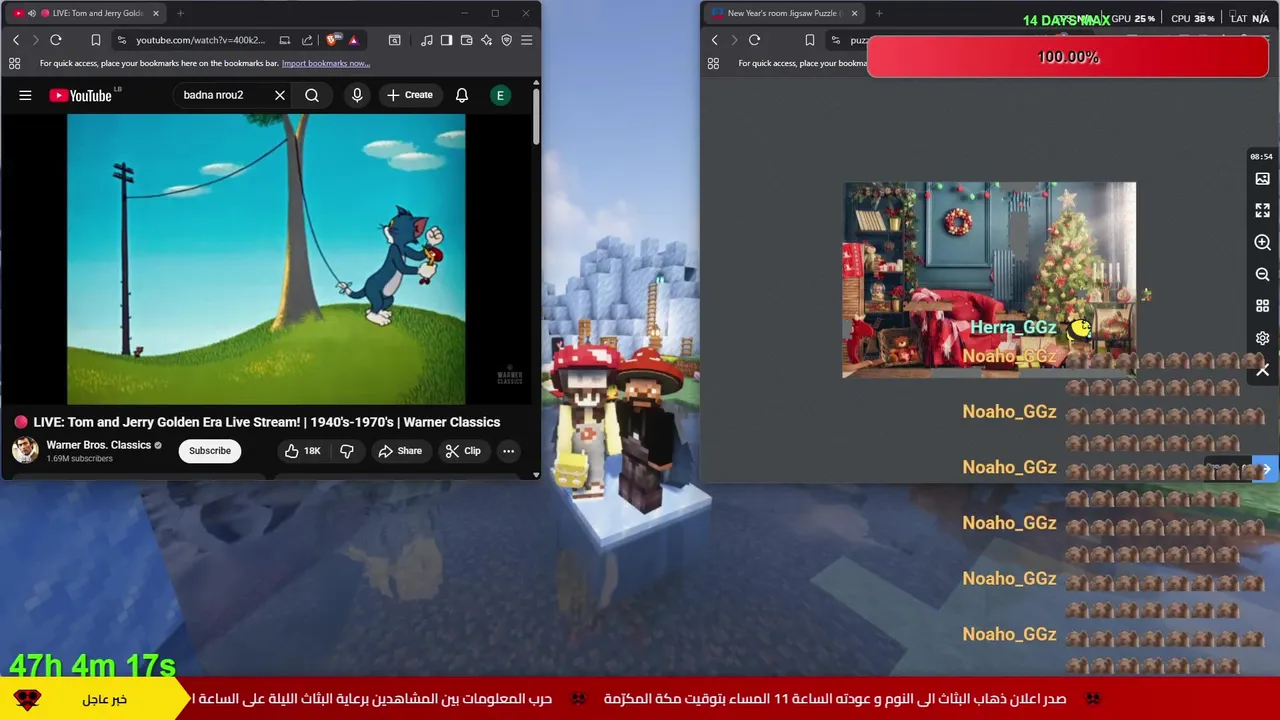Image resolution: width=1280 pixels, height=720 pixels.
Task: Open the more actions three-dot menu
Action: point(508,451)
